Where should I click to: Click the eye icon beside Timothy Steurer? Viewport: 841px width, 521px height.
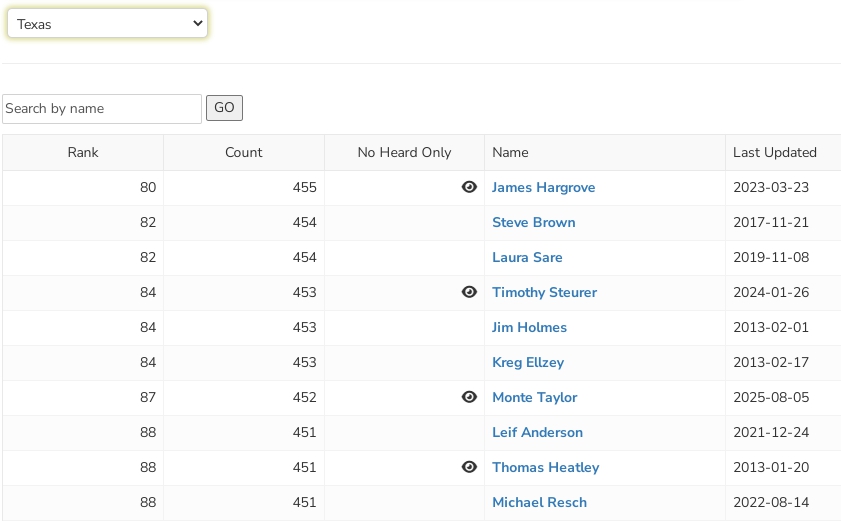(x=469, y=292)
